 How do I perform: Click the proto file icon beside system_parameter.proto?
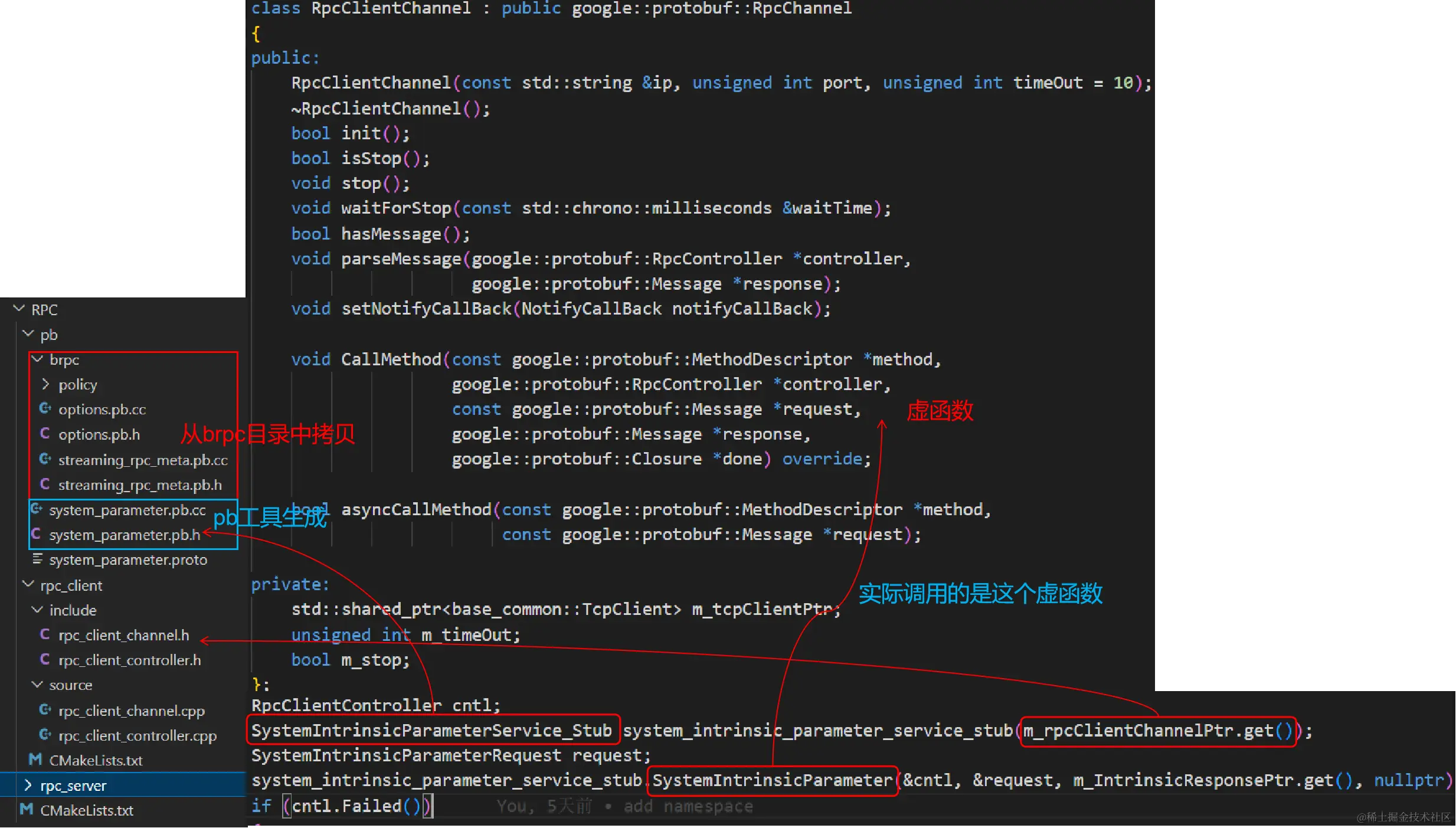click(x=37, y=559)
